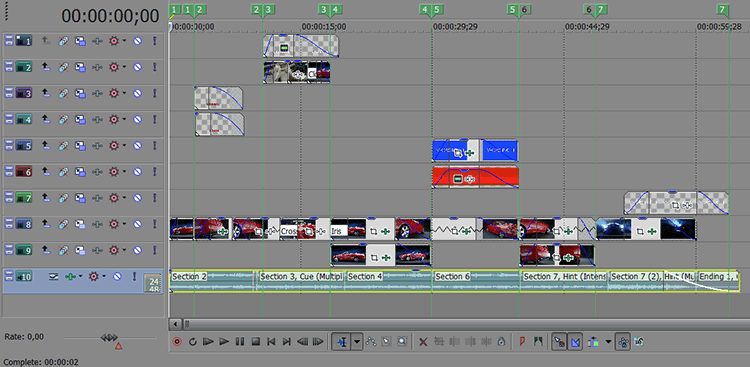Click the Play button

click(x=224, y=342)
